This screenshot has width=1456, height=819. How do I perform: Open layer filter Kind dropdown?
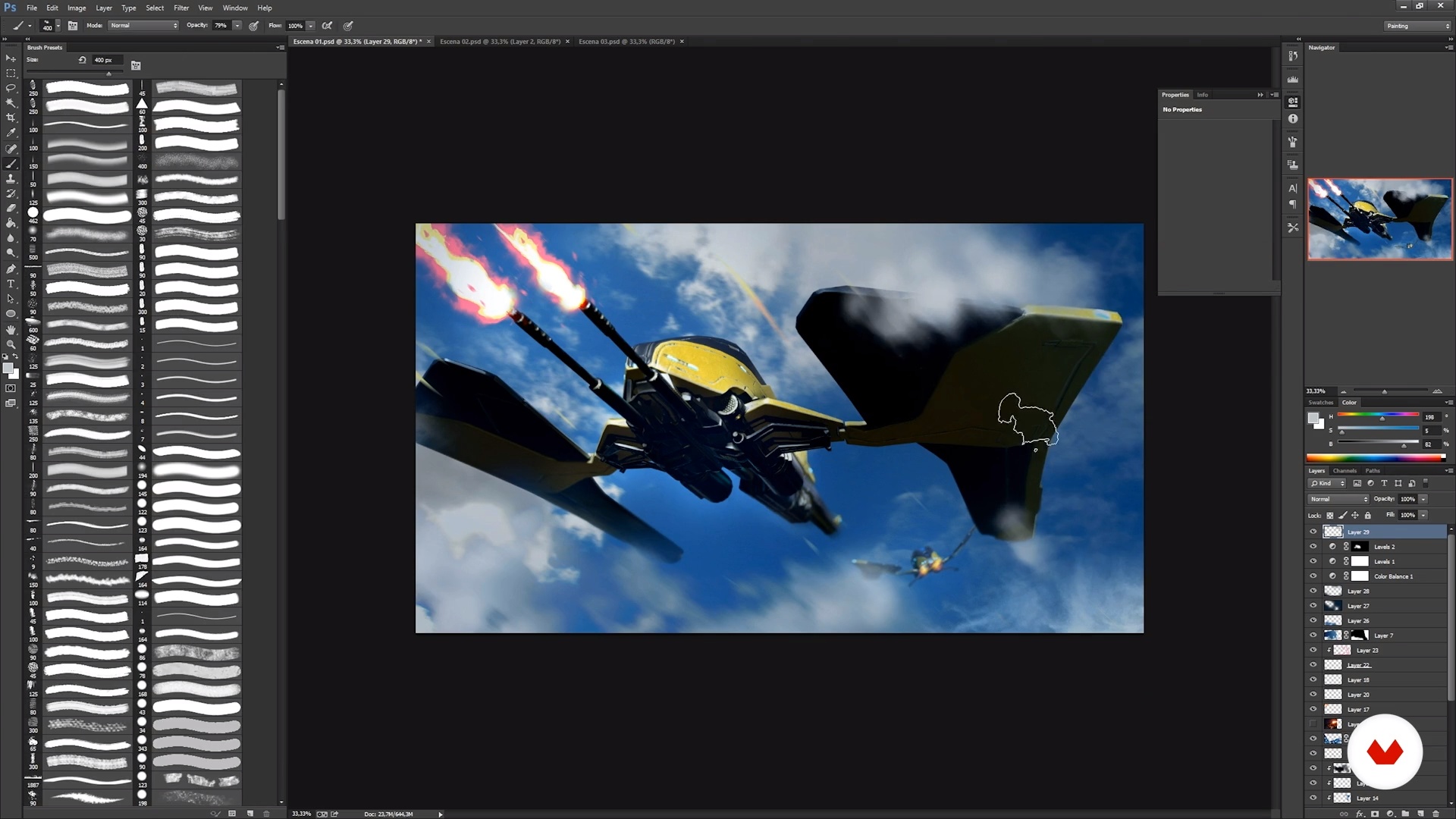click(1327, 483)
